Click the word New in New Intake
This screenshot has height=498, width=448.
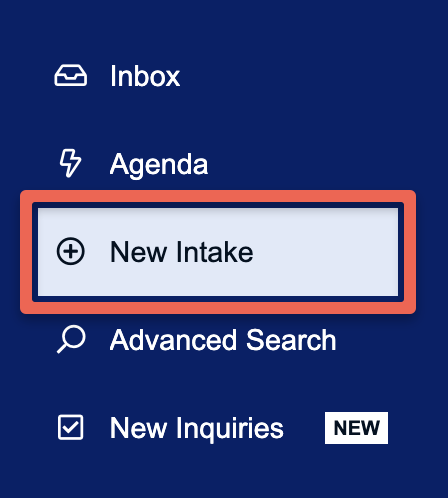tap(138, 252)
